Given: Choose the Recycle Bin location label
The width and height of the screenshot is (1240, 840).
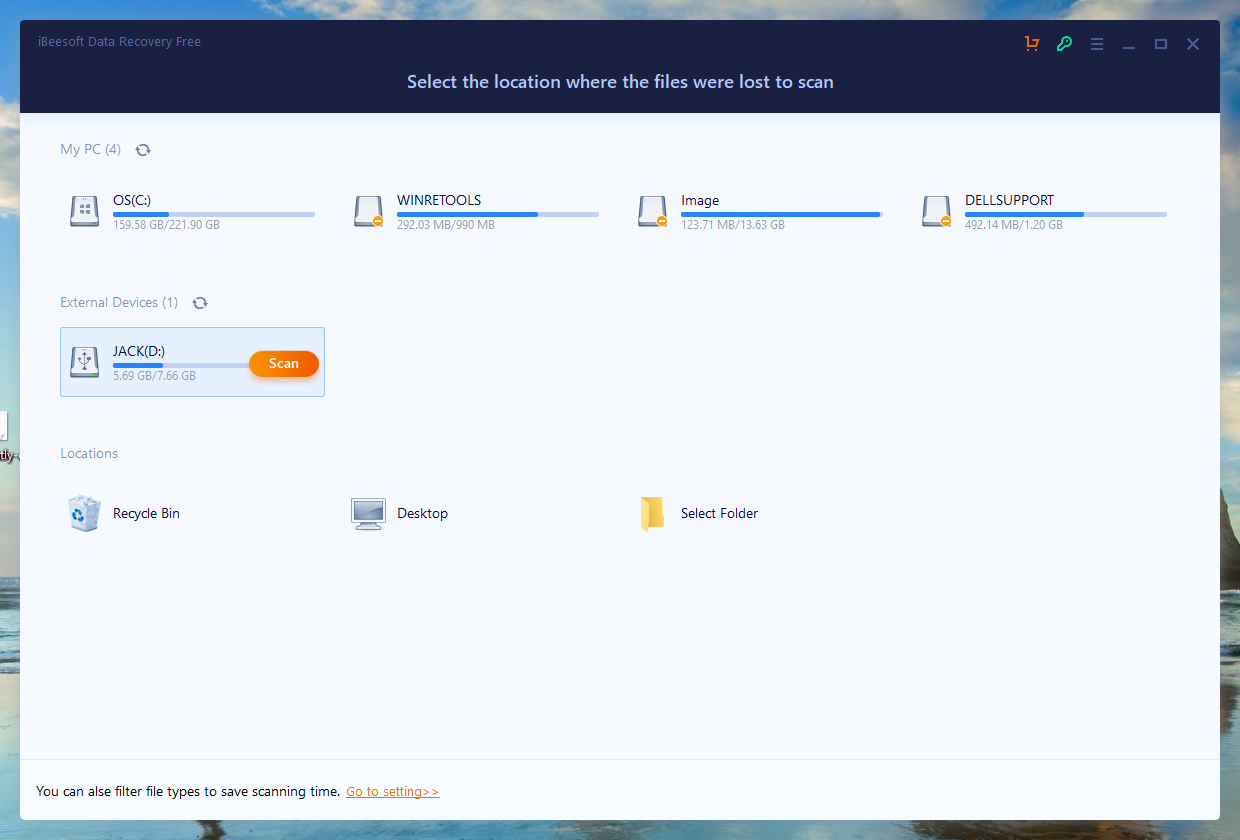Looking at the screenshot, I should pyautogui.click(x=146, y=513).
